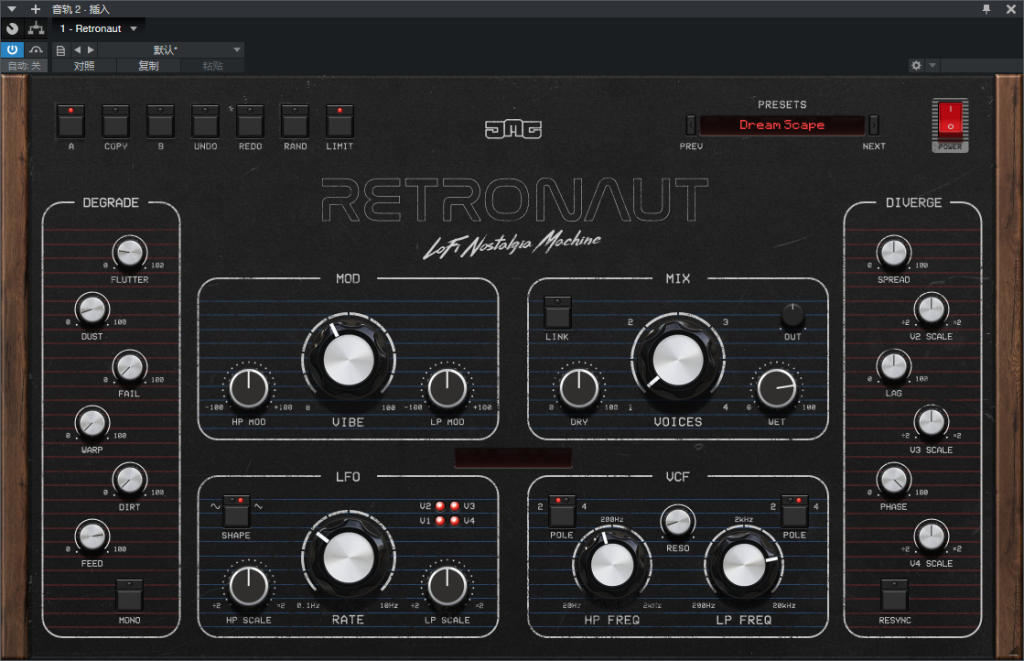Image resolution: width=1024 pixels, height=661 pixels.
Task: Toggle the HP POLE switch
Action: click(562, 511)
